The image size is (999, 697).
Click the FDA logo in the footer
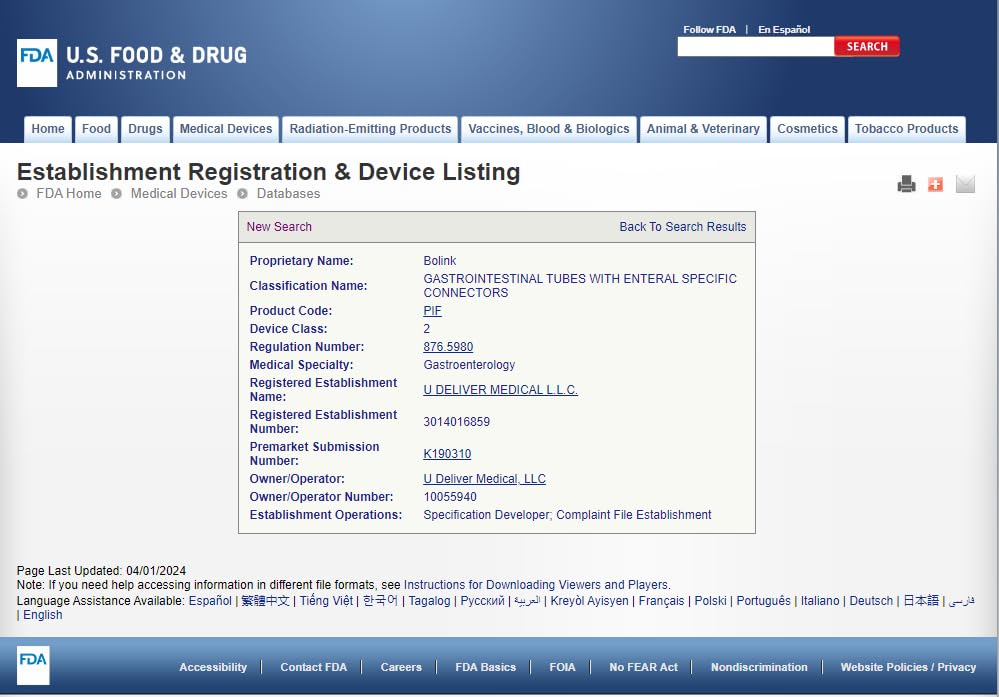(33, 666)
